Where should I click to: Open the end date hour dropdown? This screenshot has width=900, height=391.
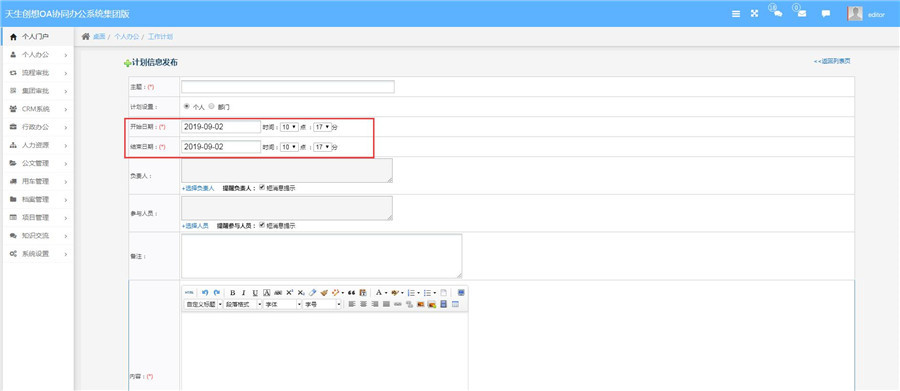pyautogui.click(x=289, y=146)
